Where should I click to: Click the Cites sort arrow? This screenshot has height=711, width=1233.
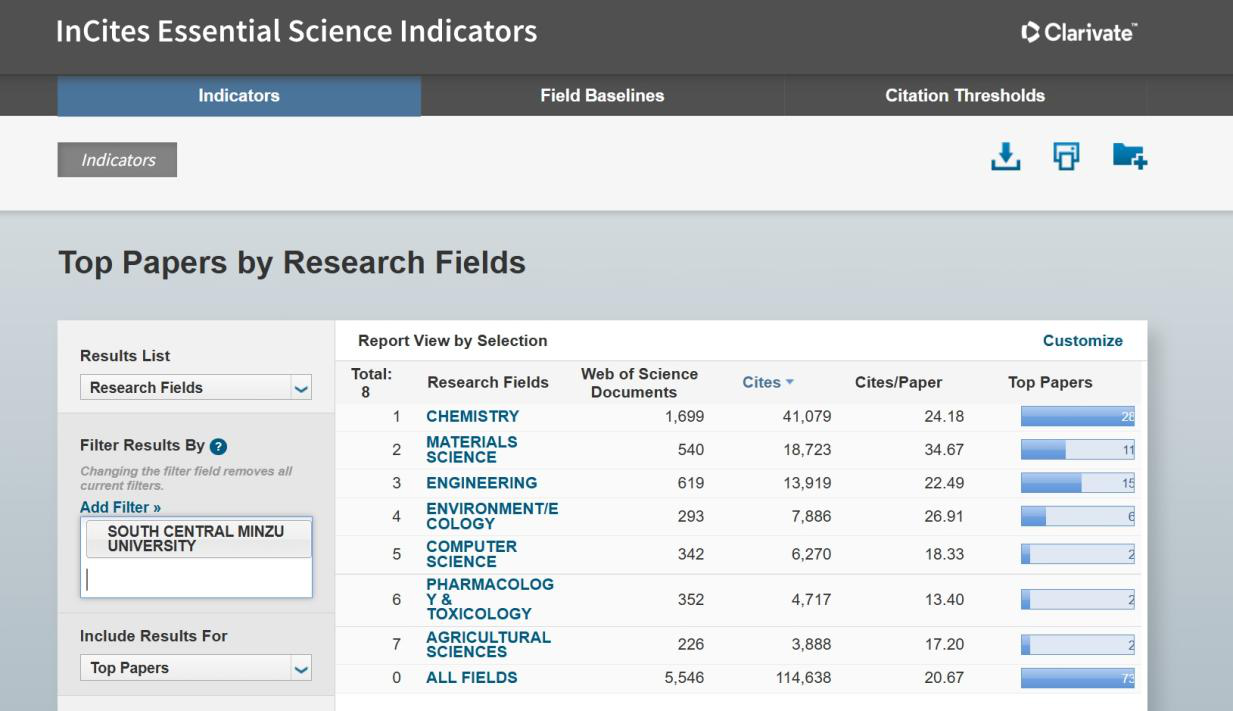(x=789, y=383)
